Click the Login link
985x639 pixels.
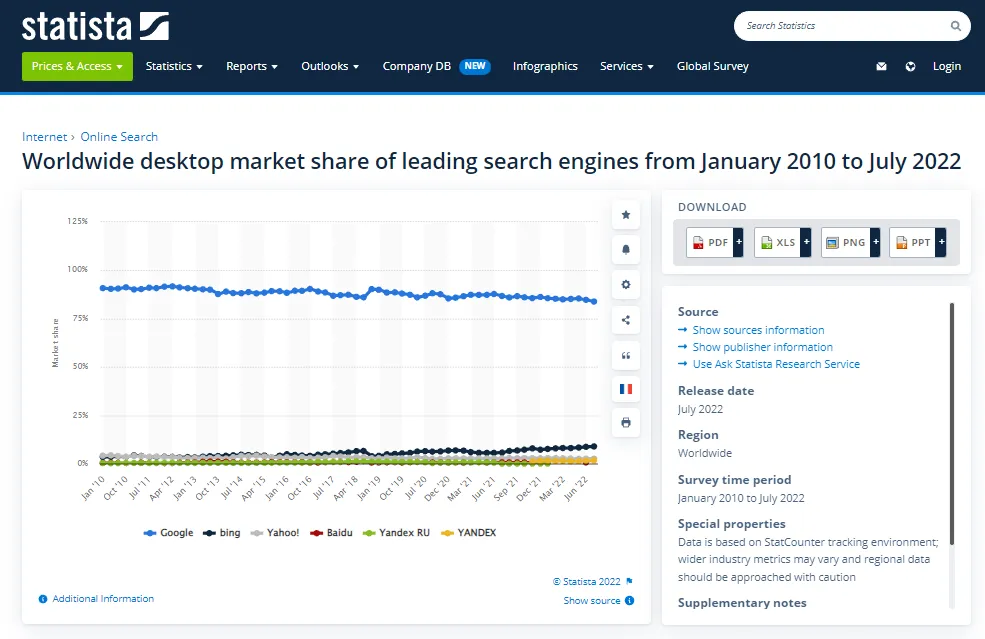click(947, 67)
